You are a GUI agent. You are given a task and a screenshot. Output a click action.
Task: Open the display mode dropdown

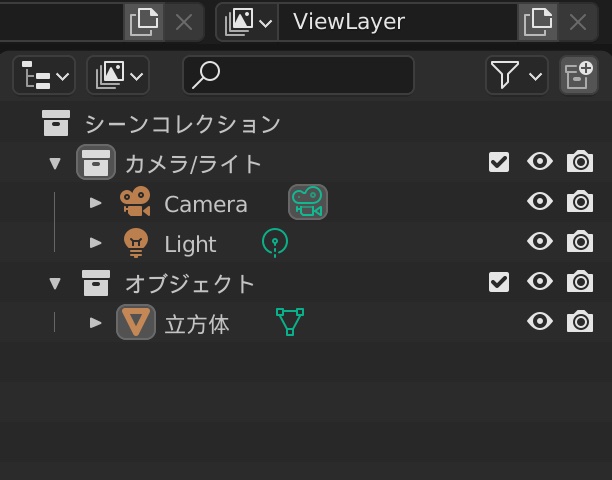pos(118,75)
